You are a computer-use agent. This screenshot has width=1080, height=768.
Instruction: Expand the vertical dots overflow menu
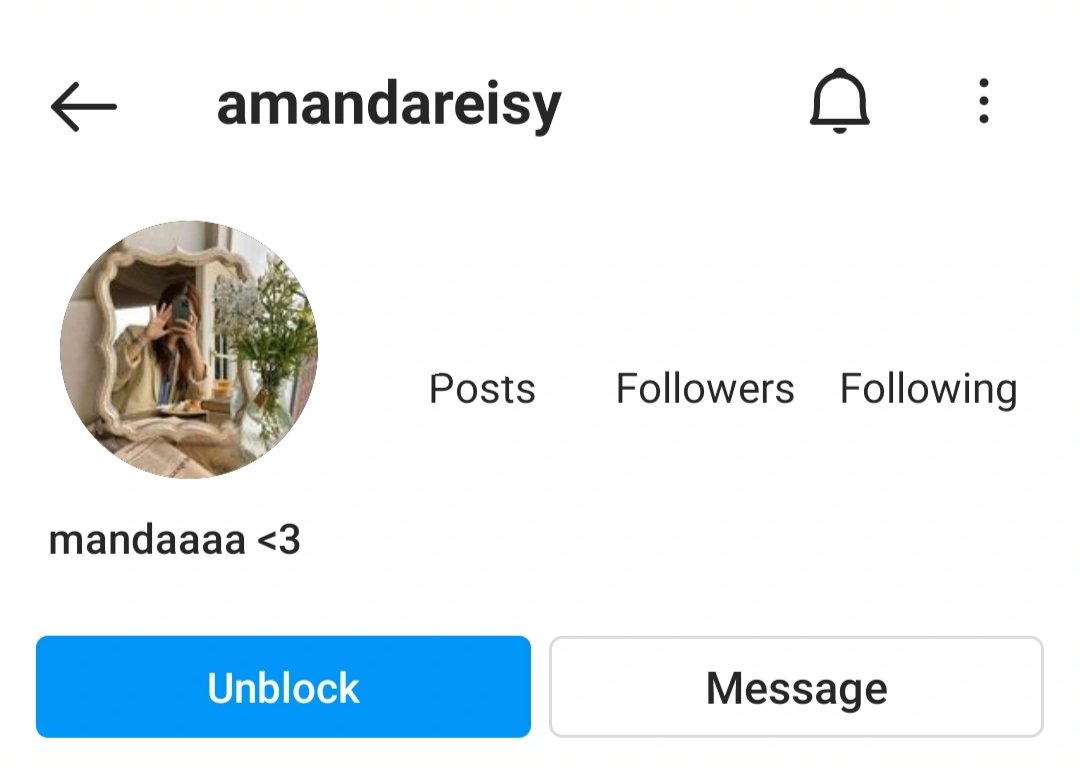(984, 101)
